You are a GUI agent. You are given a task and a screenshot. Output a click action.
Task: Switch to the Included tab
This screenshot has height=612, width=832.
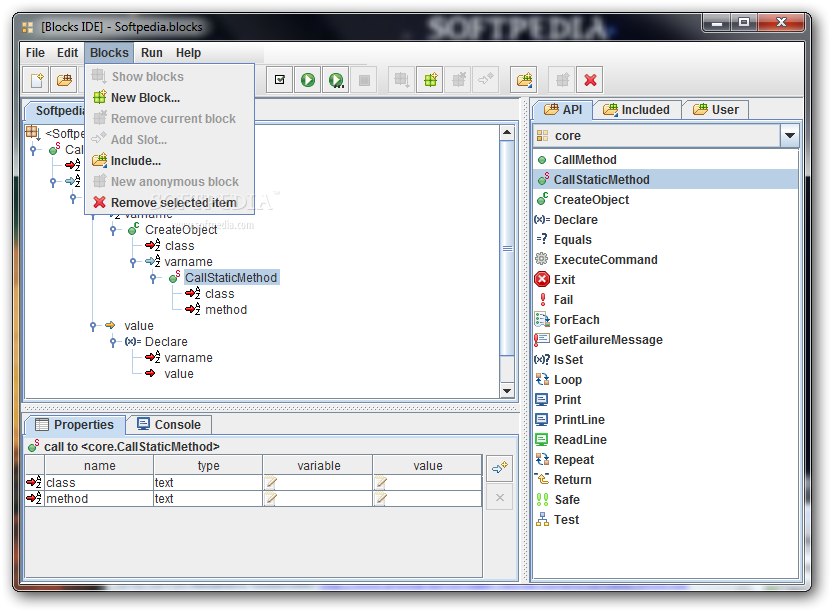click(x=636, y=110)
